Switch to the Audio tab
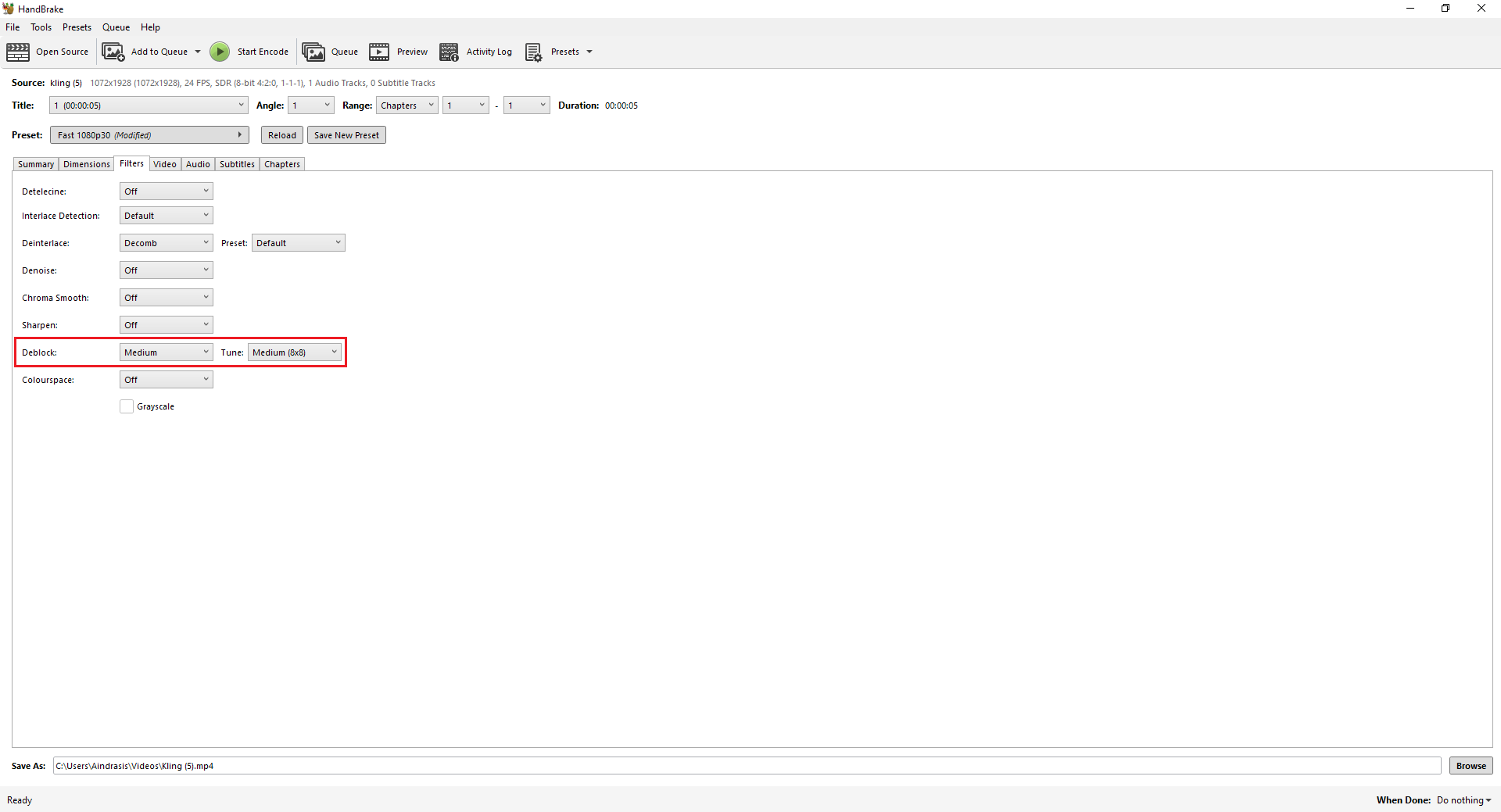1501x812 pixels. 198,164
